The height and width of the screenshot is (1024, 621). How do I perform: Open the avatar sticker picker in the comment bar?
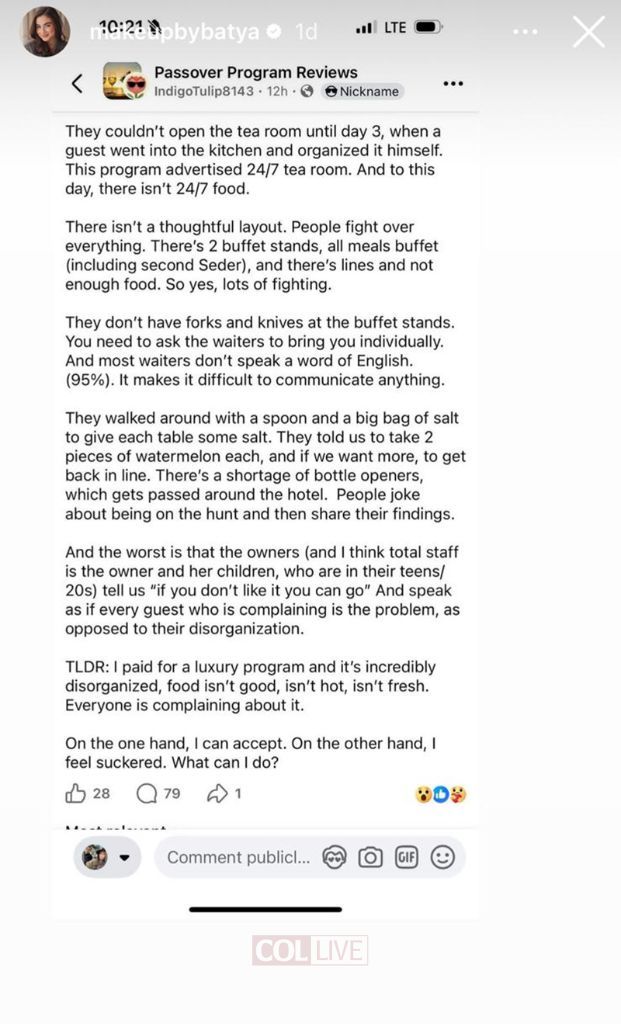[x=334, y=857]
